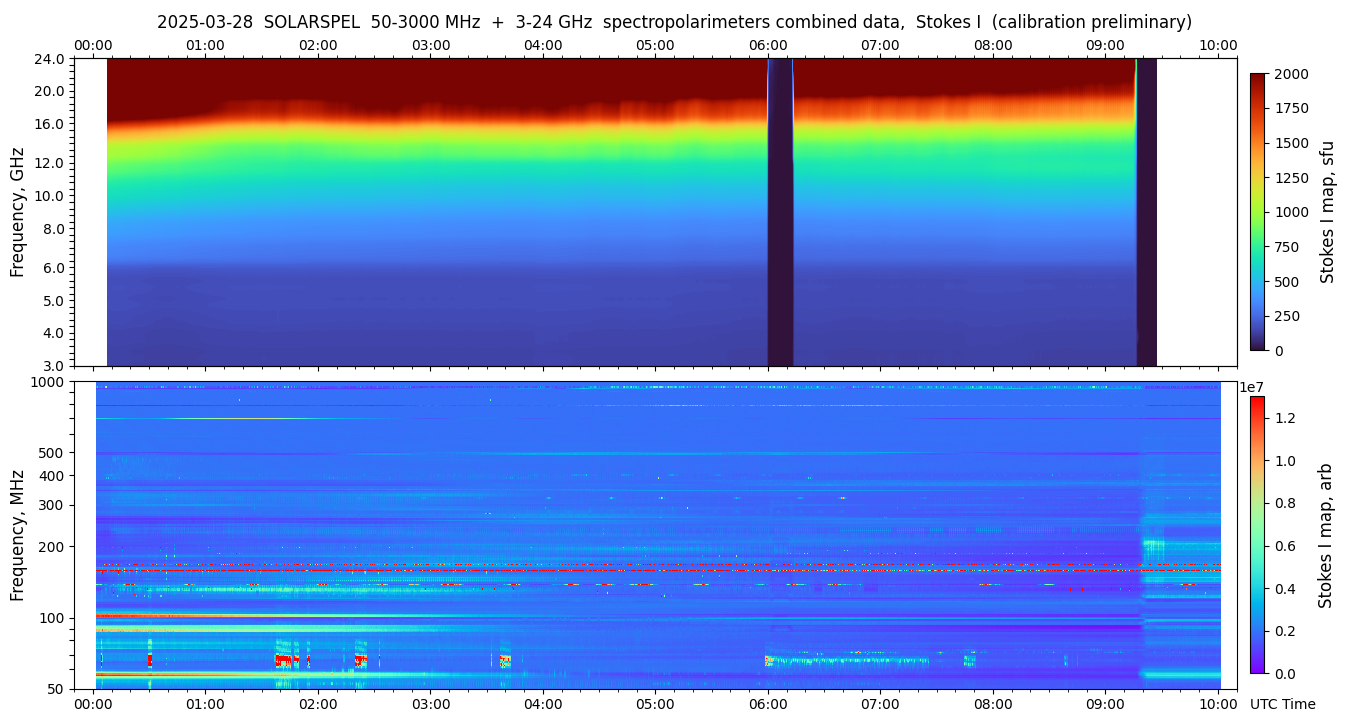Select the "Frequency, GHz" axis label
This screenshot has height=725, width=1350.
(x=17, y=212)
